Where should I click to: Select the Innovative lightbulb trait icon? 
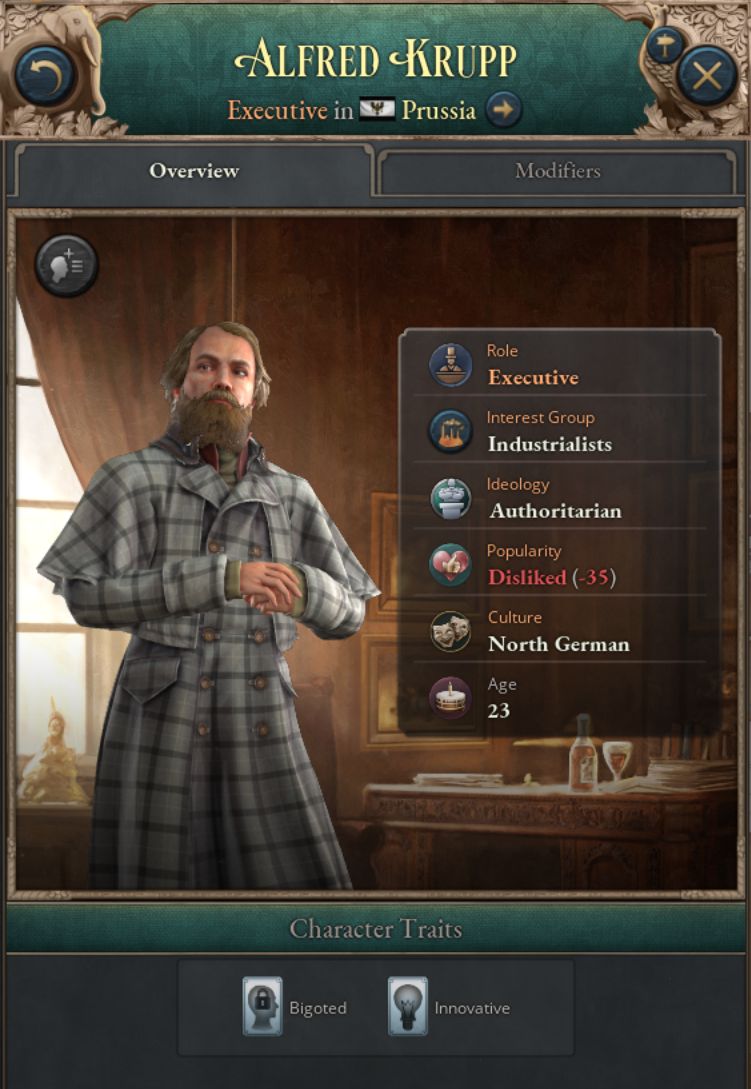coord(408,1006)
